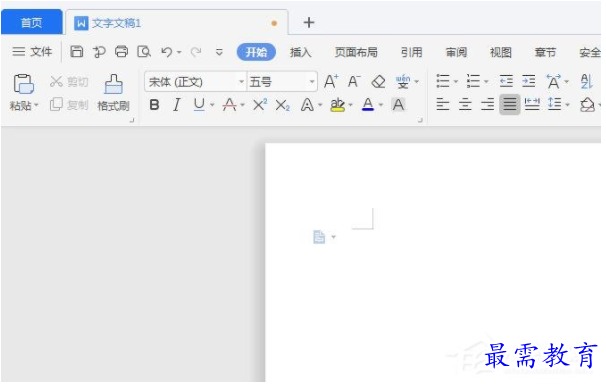Screen dimensions: 606x387
Task: Open font color dropdown arrow
Action: tap(381, 105)
